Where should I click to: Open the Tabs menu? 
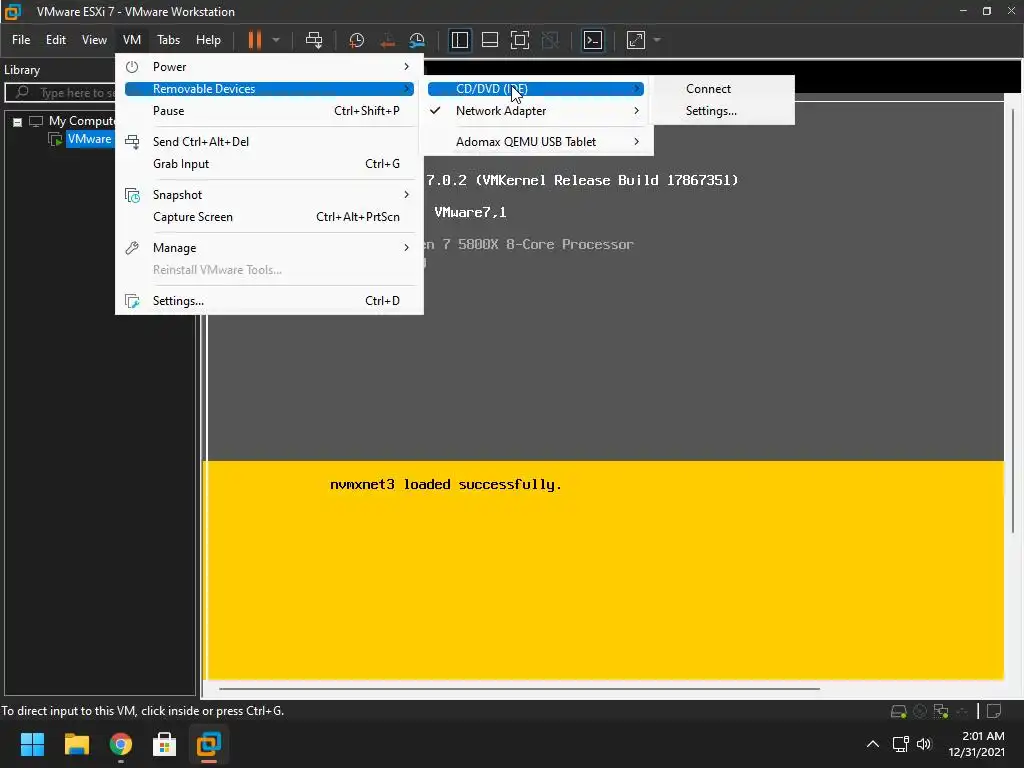tap(168, 40)
